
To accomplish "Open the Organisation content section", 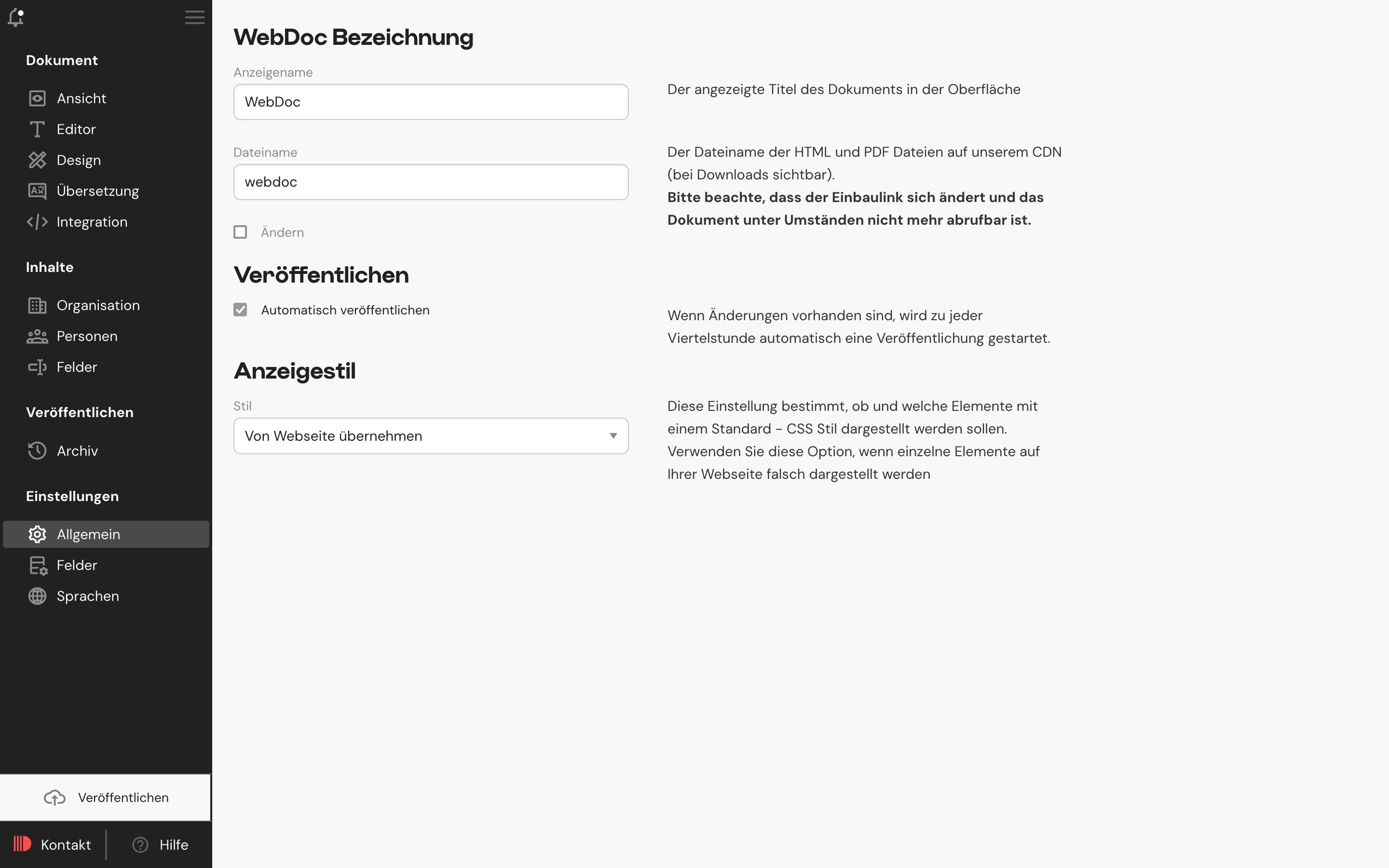I will (x=97, y=305).
